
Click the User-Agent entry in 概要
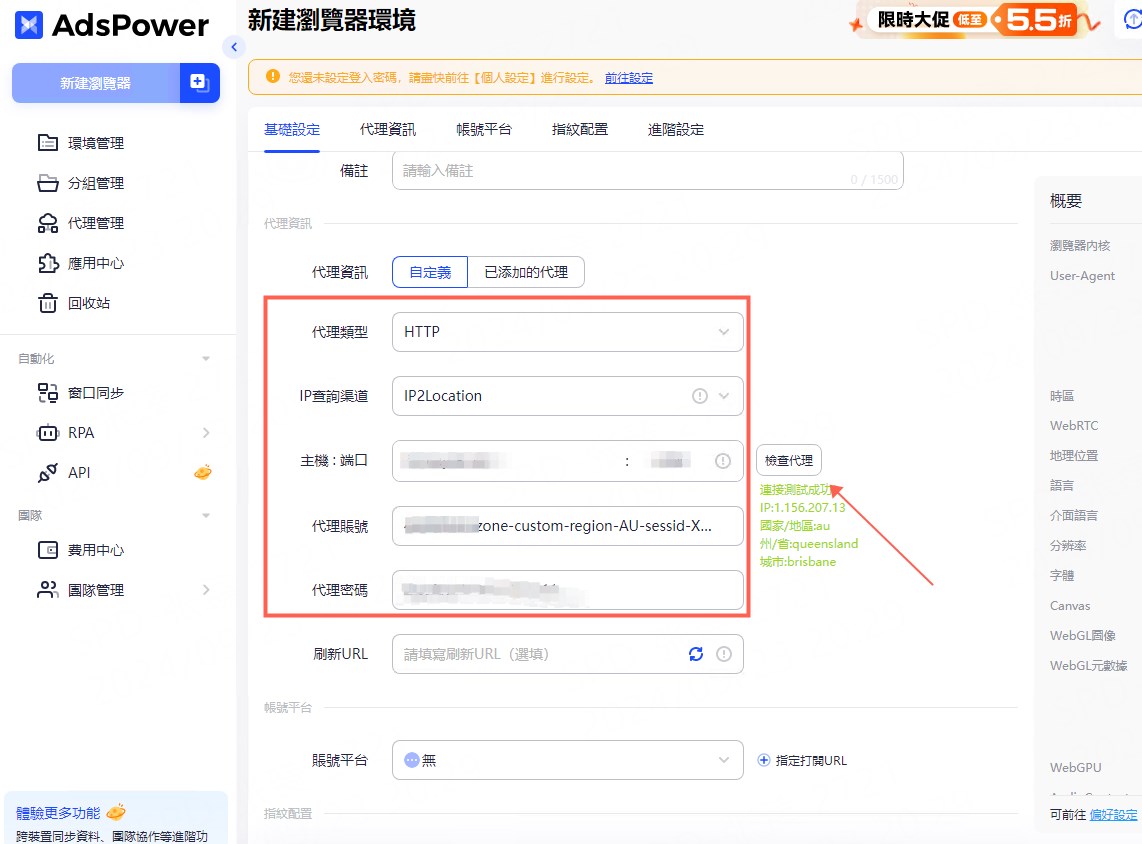pyautogui.click(x=1082, y=276)
